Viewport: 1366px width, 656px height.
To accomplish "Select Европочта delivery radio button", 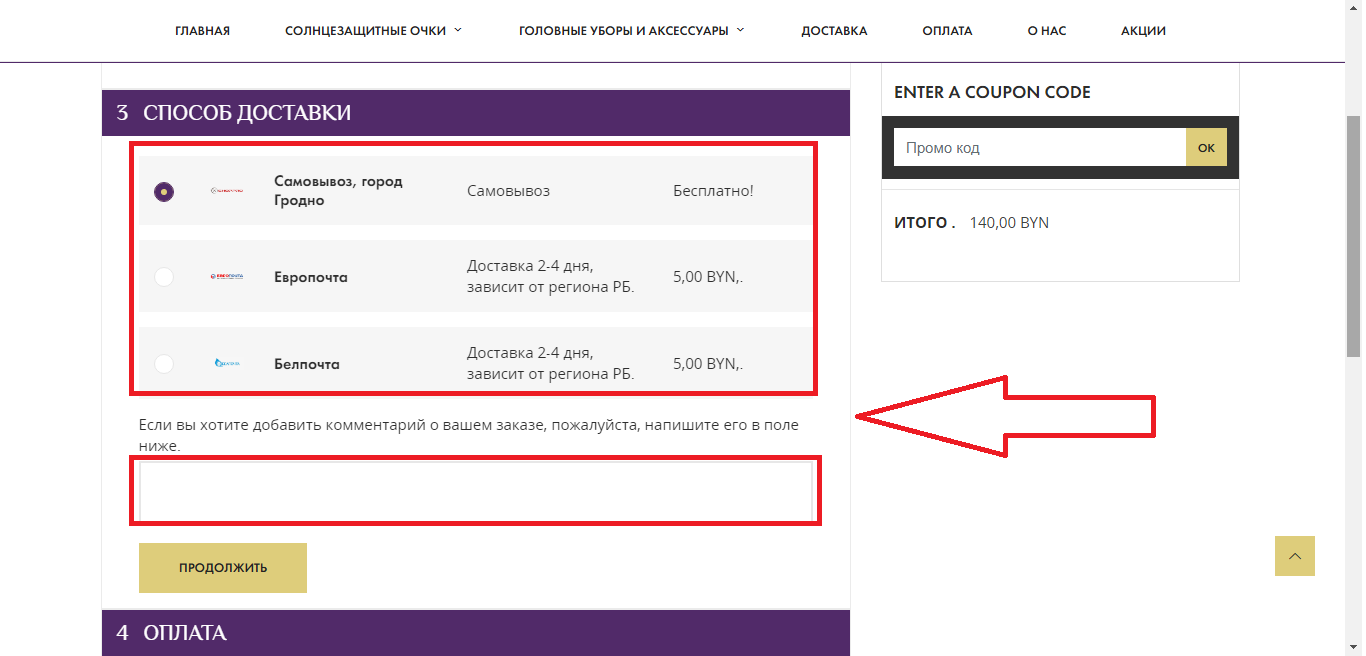I will tap(164, 277).
